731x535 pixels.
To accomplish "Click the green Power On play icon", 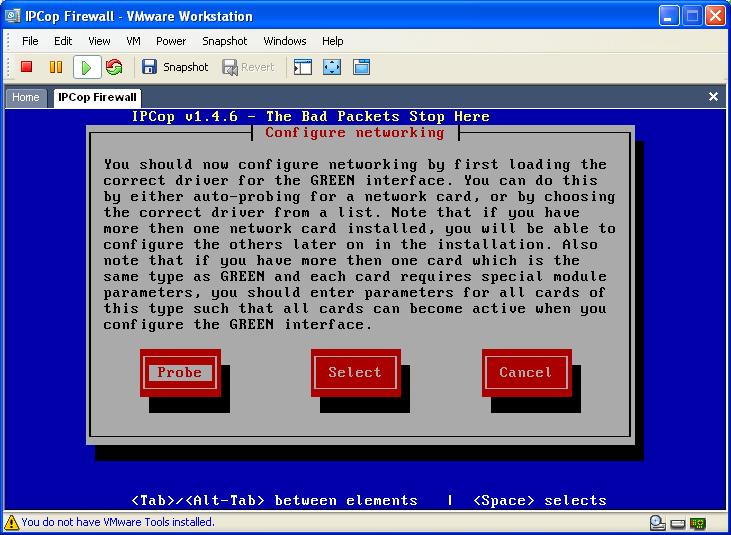I will 87,68.
